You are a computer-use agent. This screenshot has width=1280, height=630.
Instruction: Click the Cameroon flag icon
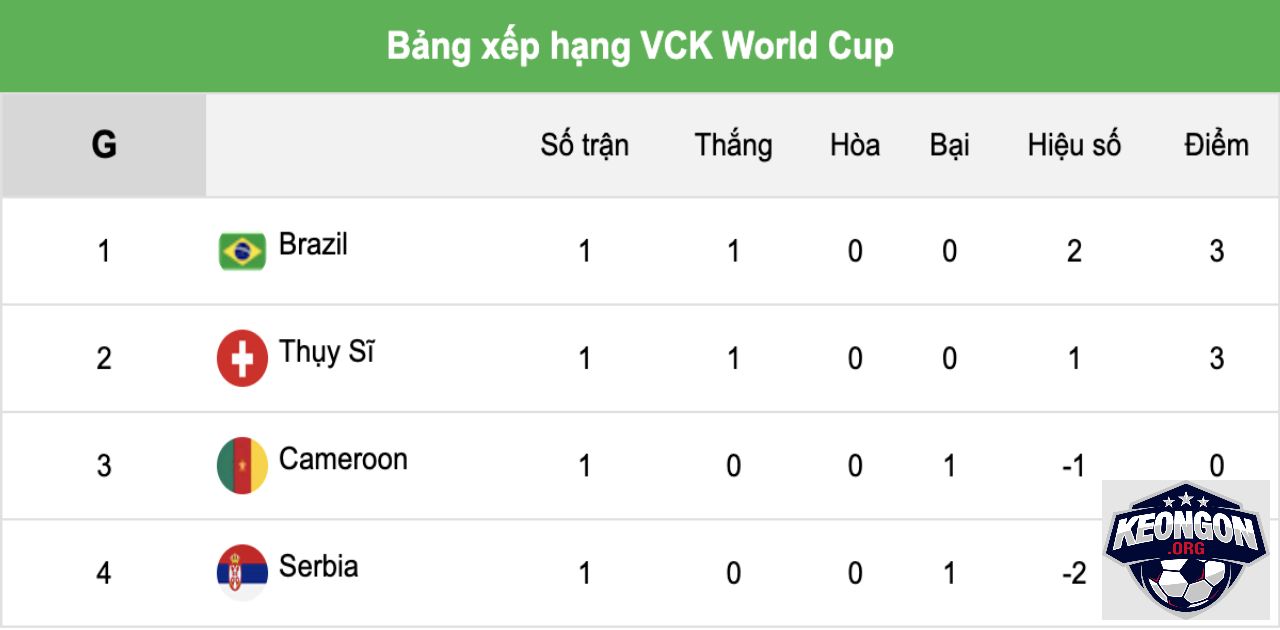(242, 465)
